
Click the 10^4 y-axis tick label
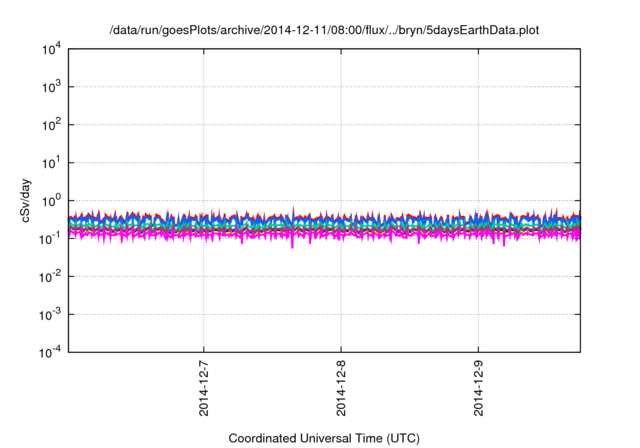51,49
